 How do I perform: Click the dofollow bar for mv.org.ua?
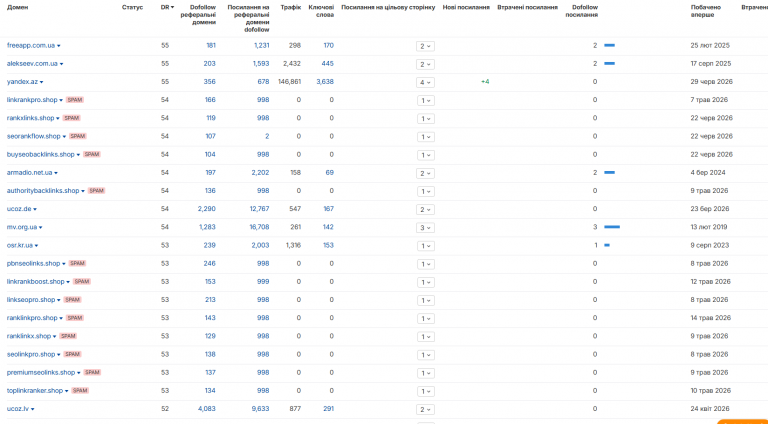[x=612, y=227]
